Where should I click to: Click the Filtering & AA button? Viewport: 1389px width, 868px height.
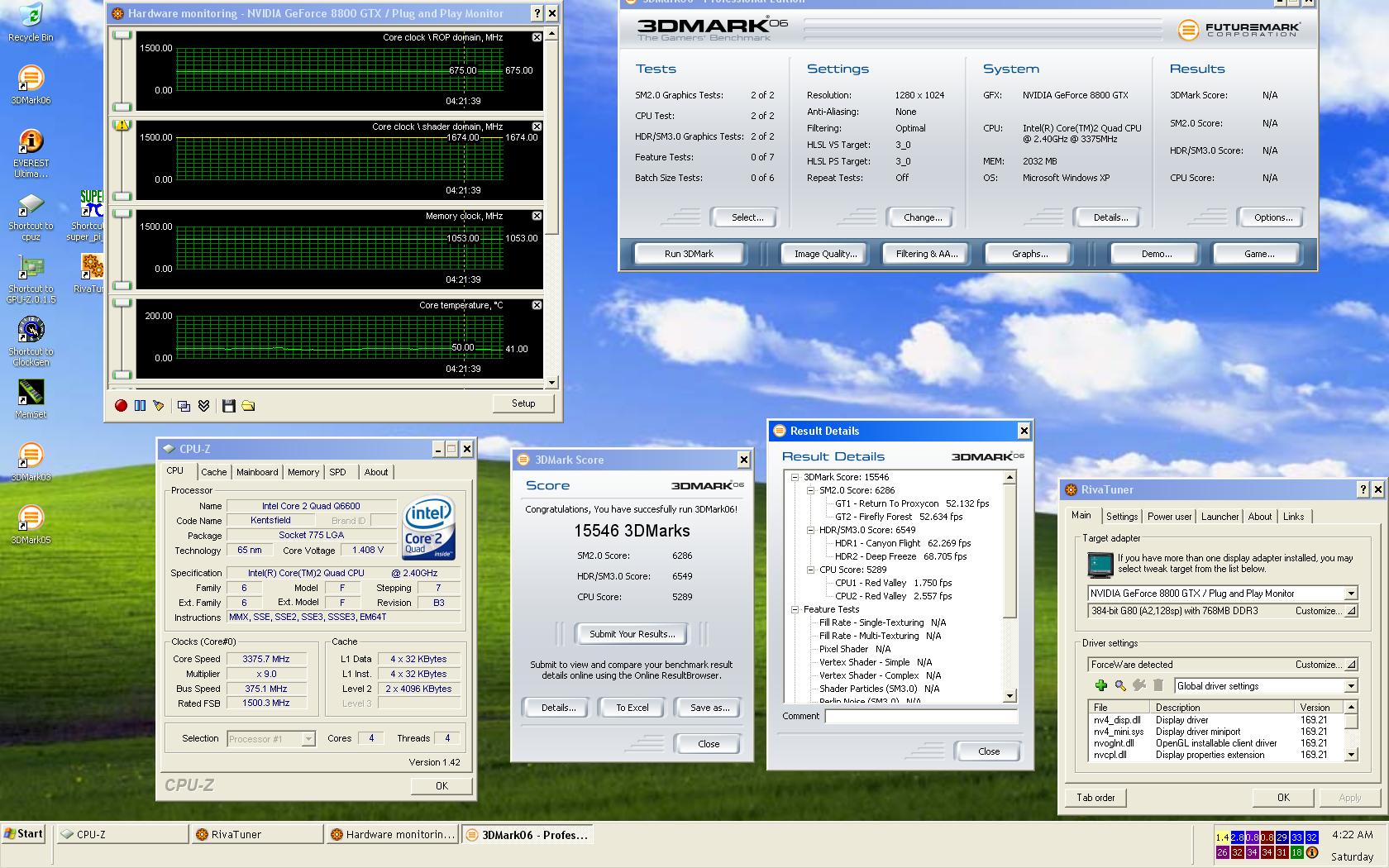coord(927,254)
